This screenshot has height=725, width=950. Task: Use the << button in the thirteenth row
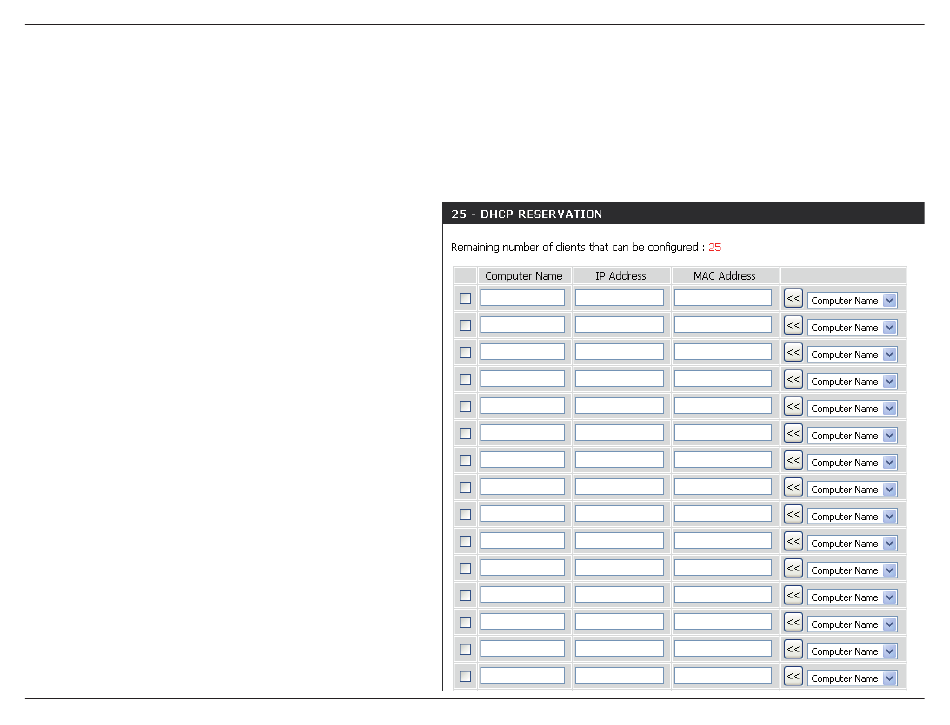click(793, 622)
